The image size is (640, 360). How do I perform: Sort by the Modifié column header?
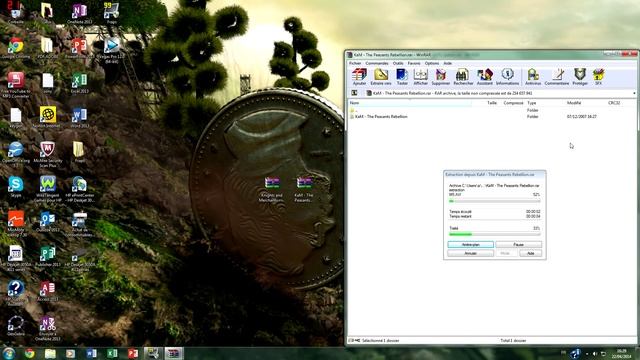click(574, 103)
